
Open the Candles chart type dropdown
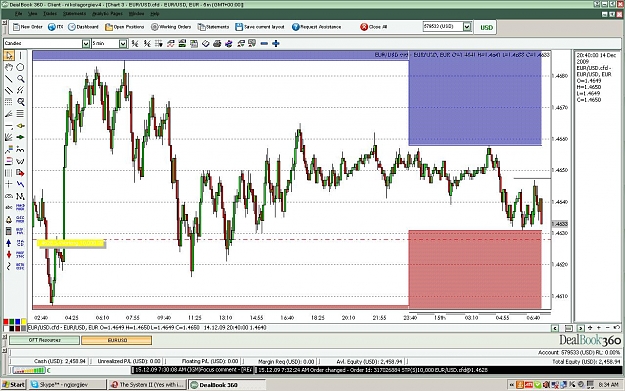coord(86,43)
